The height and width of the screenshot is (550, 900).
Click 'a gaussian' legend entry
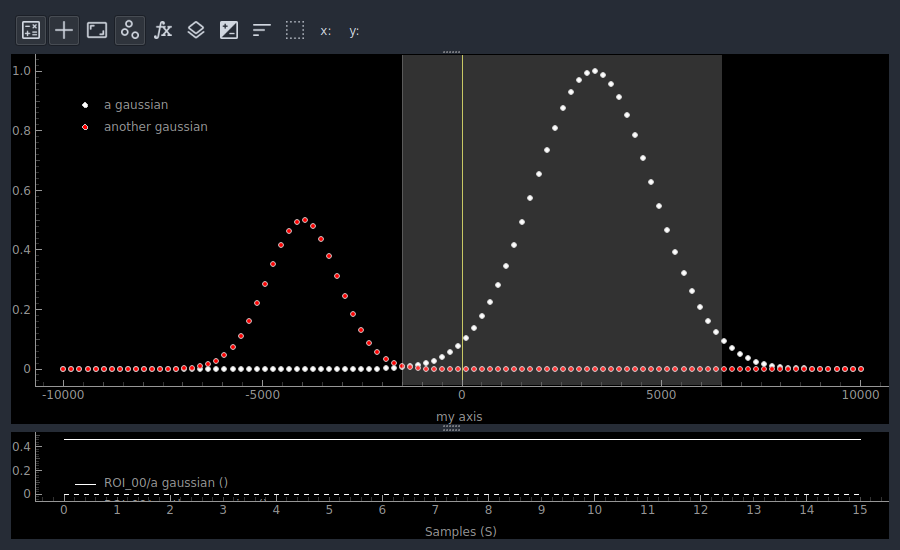point(136,105)
